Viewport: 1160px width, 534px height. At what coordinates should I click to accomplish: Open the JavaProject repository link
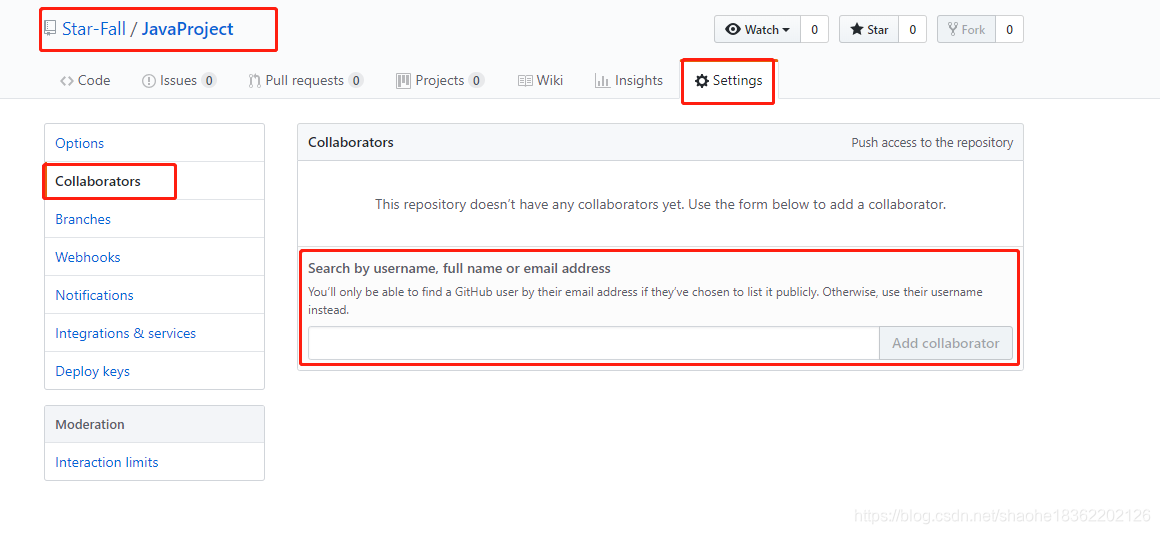(187, 29)
